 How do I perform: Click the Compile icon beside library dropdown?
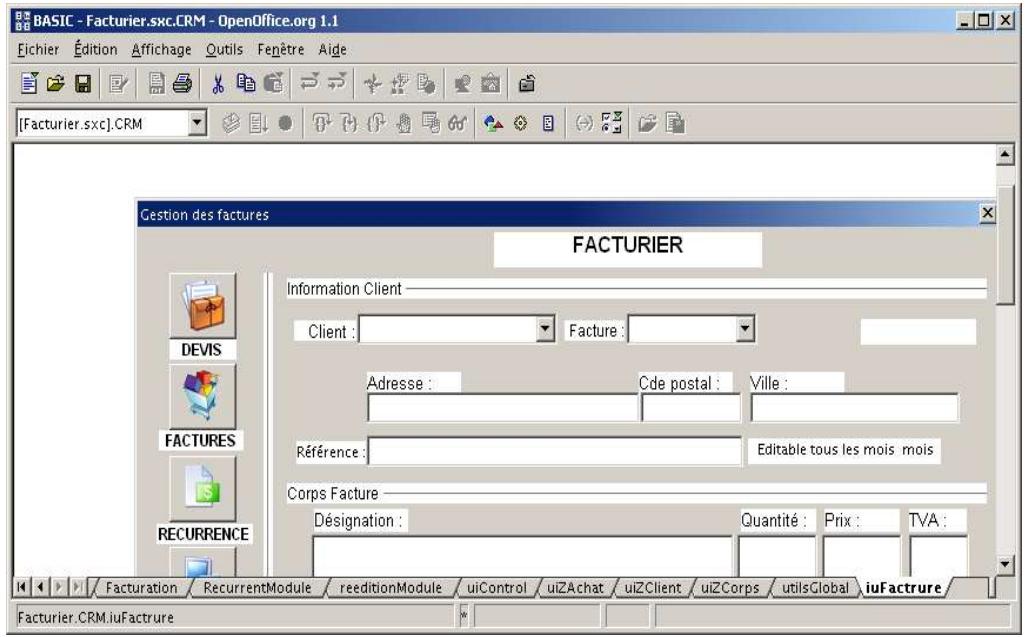coord(231,123)
